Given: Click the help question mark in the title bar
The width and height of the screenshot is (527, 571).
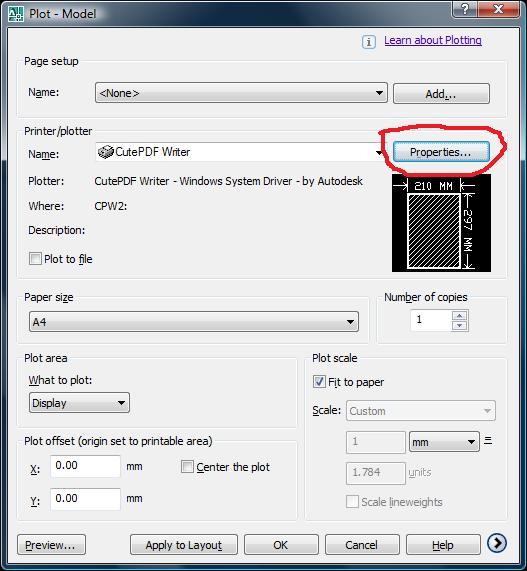Looking at the screenshot, I should (x=465, y=9).
